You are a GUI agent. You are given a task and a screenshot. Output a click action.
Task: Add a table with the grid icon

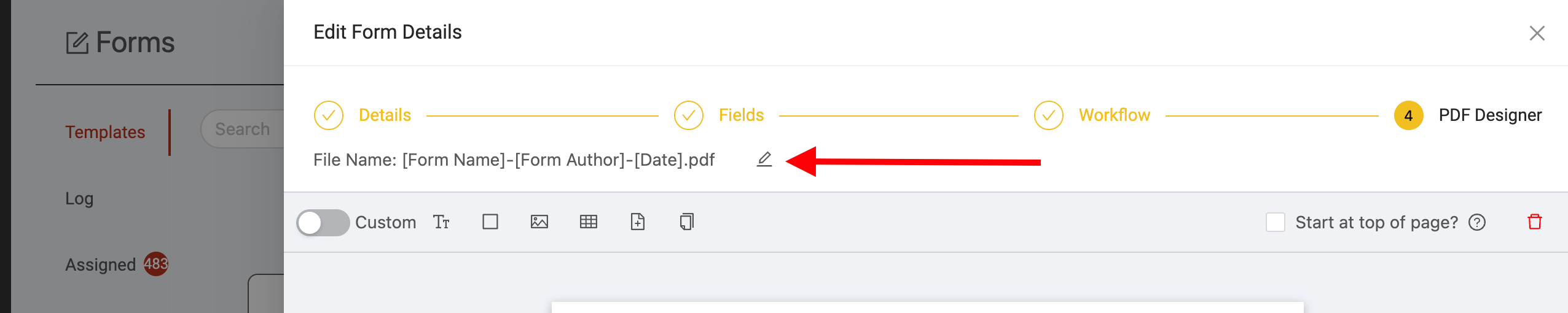(x=589, y=222)
